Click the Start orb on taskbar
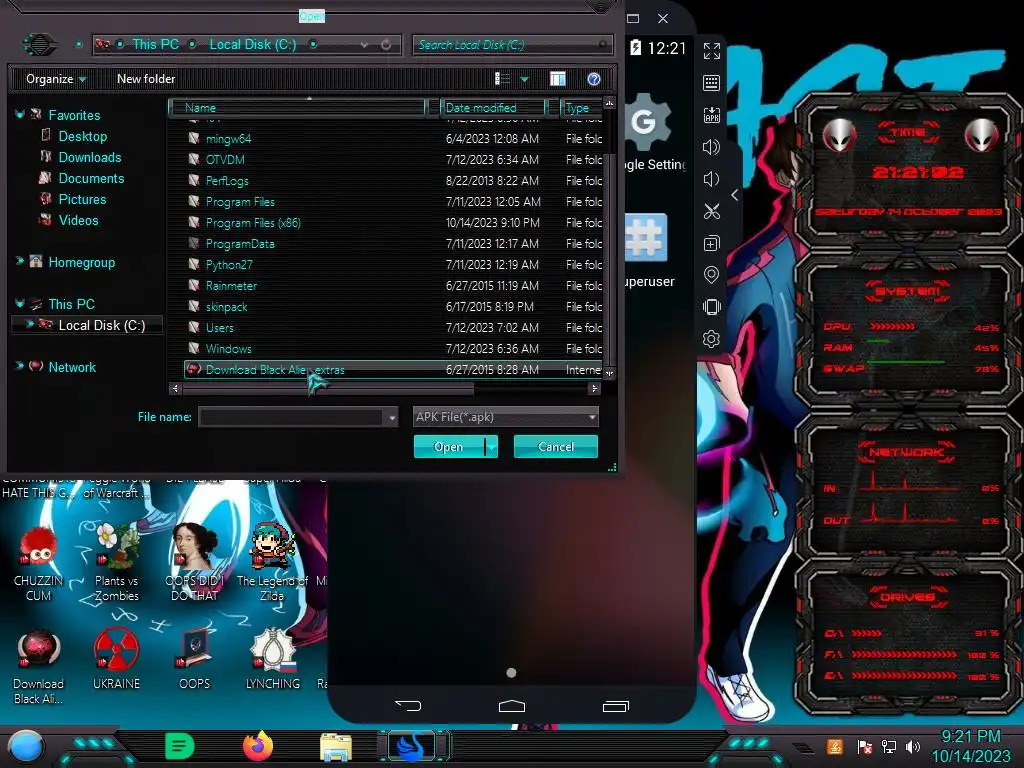Image resolution: width=1024 pixels, height=768 pixels. click(26, 746)
